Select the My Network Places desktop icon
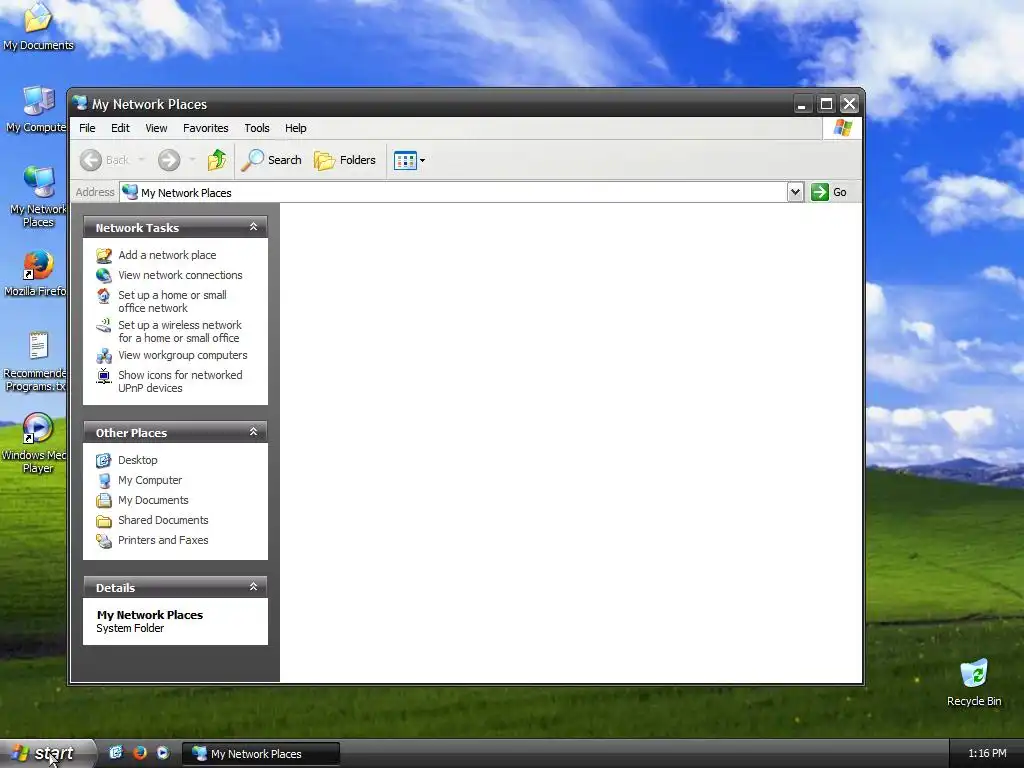The image size is (1024, 768). [x=38, y=197]
